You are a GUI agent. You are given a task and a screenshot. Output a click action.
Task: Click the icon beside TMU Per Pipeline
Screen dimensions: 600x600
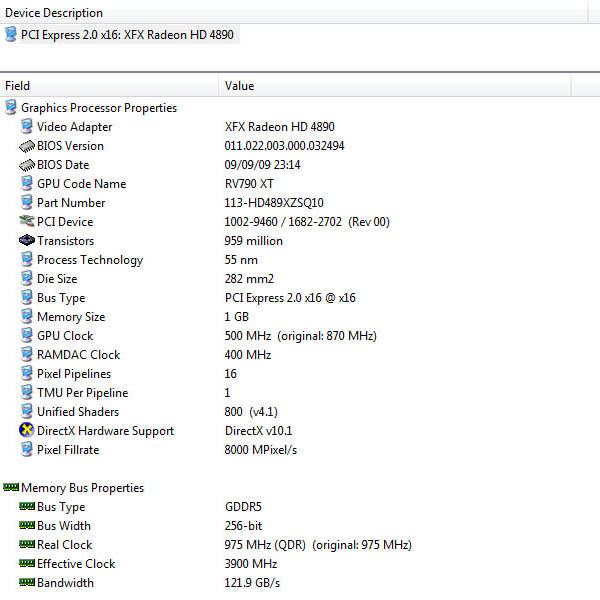(x=26, y=393)
